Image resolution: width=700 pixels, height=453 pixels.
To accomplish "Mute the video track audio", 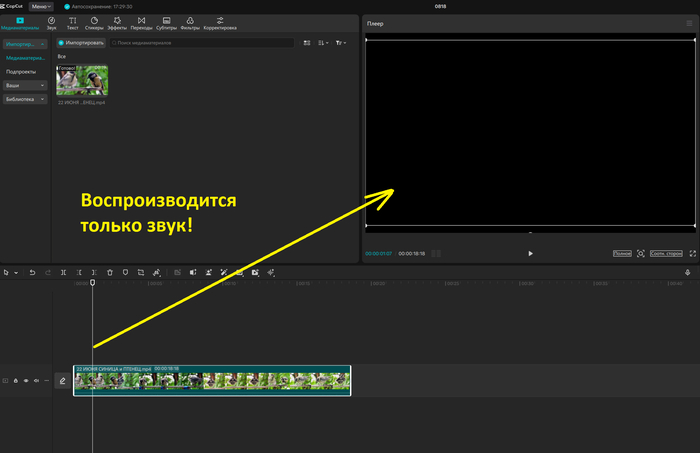I will 37,380.
